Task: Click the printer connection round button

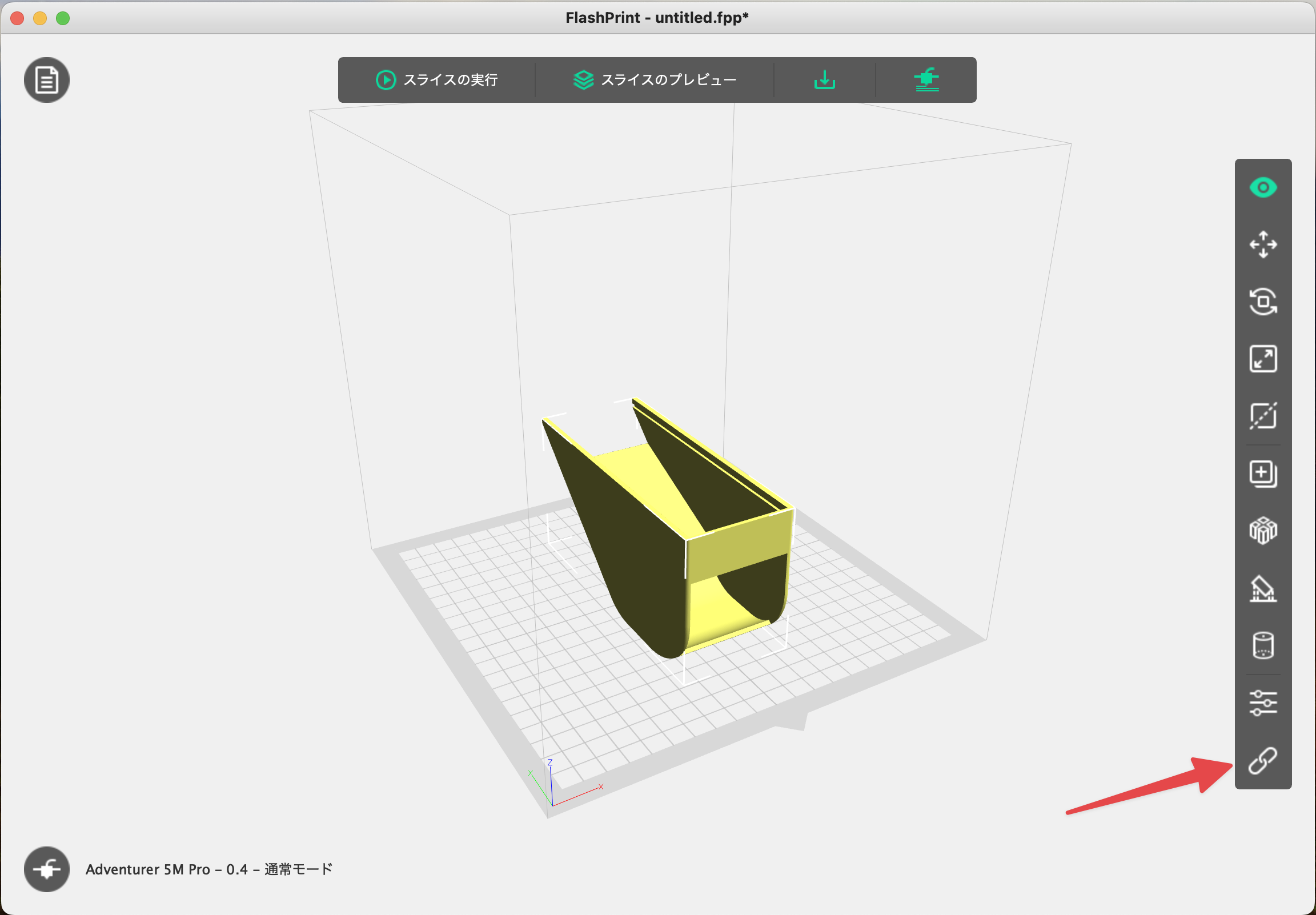Action: coord(46,869)
